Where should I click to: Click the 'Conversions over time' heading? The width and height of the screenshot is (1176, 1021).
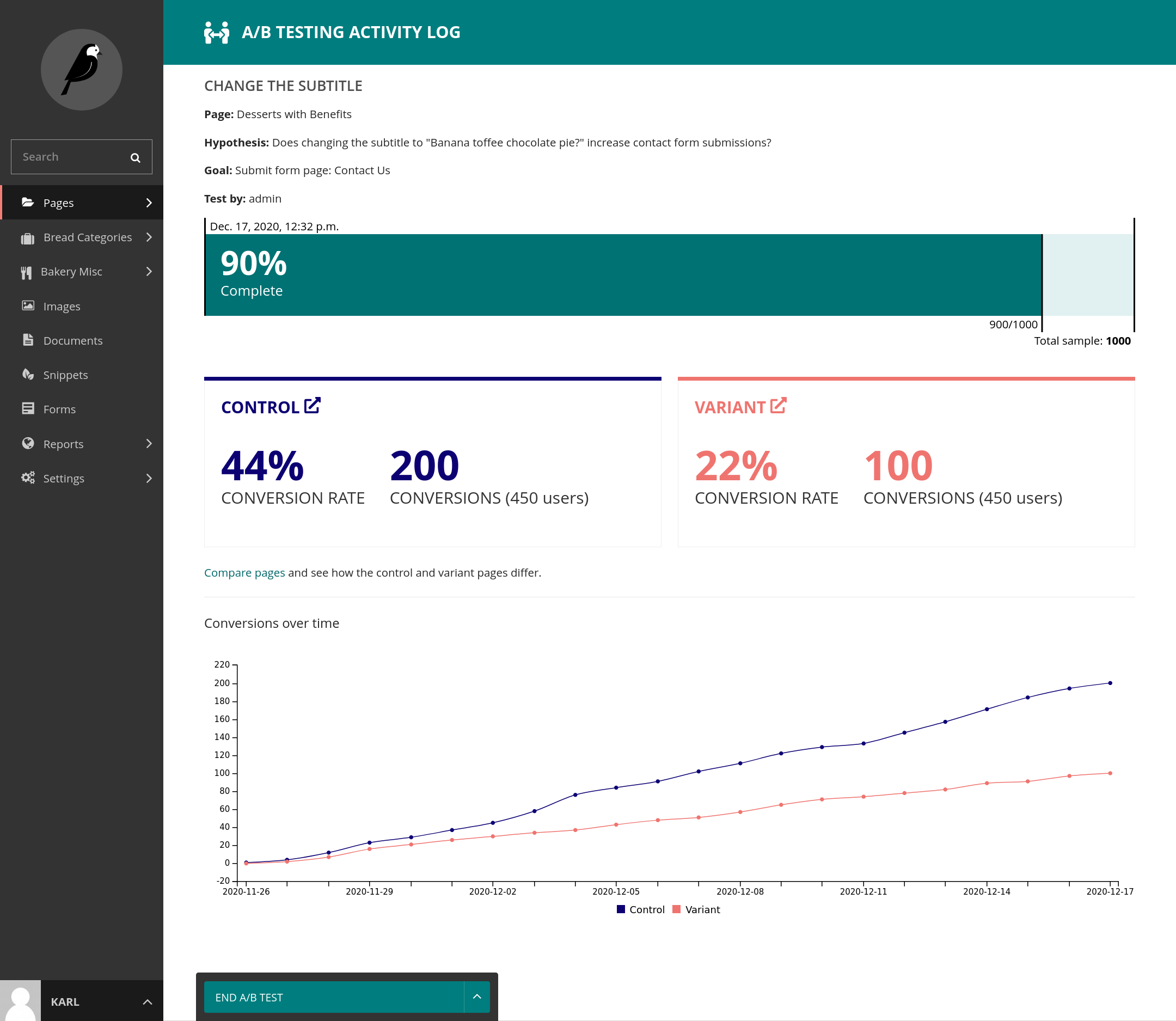272,623
